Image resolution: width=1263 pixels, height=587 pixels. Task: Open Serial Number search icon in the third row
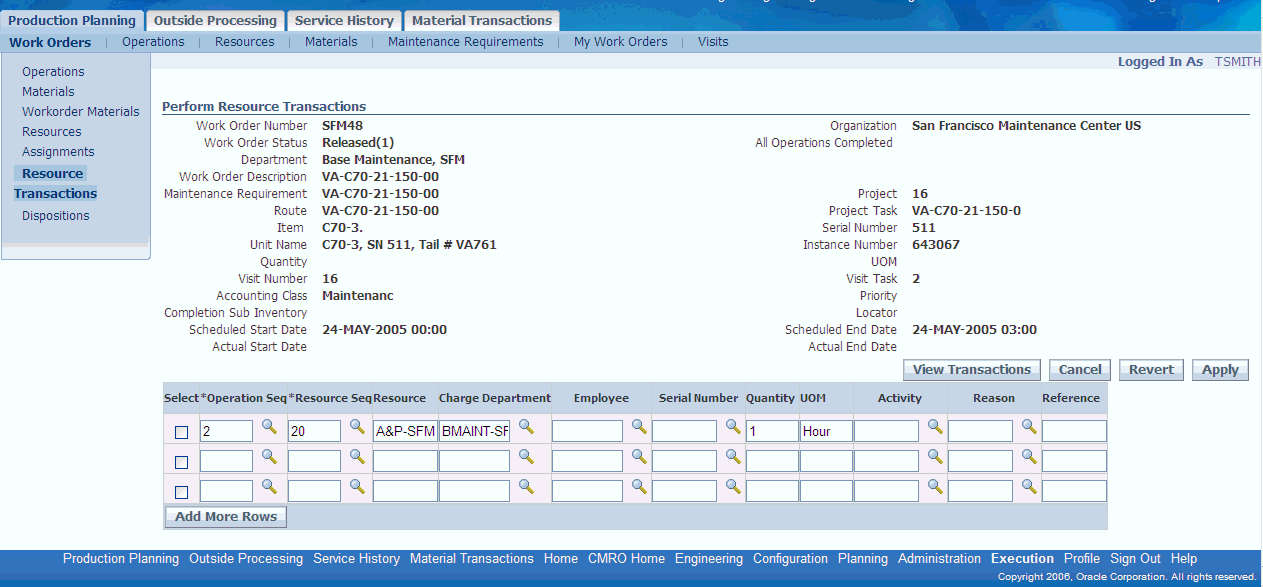(x=733, y=487)
